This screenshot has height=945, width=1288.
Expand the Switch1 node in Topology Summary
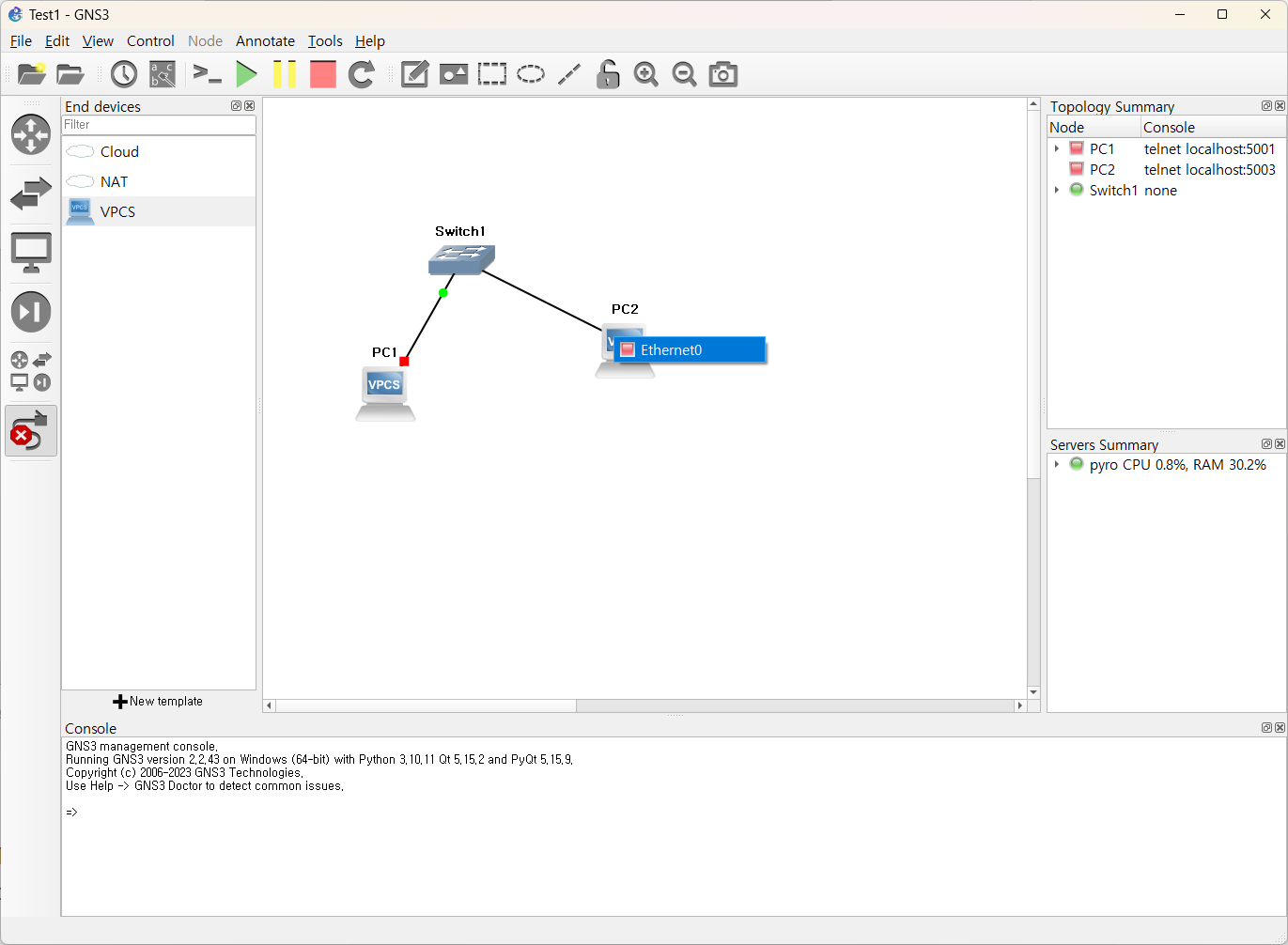click(x=1057, y=190)
